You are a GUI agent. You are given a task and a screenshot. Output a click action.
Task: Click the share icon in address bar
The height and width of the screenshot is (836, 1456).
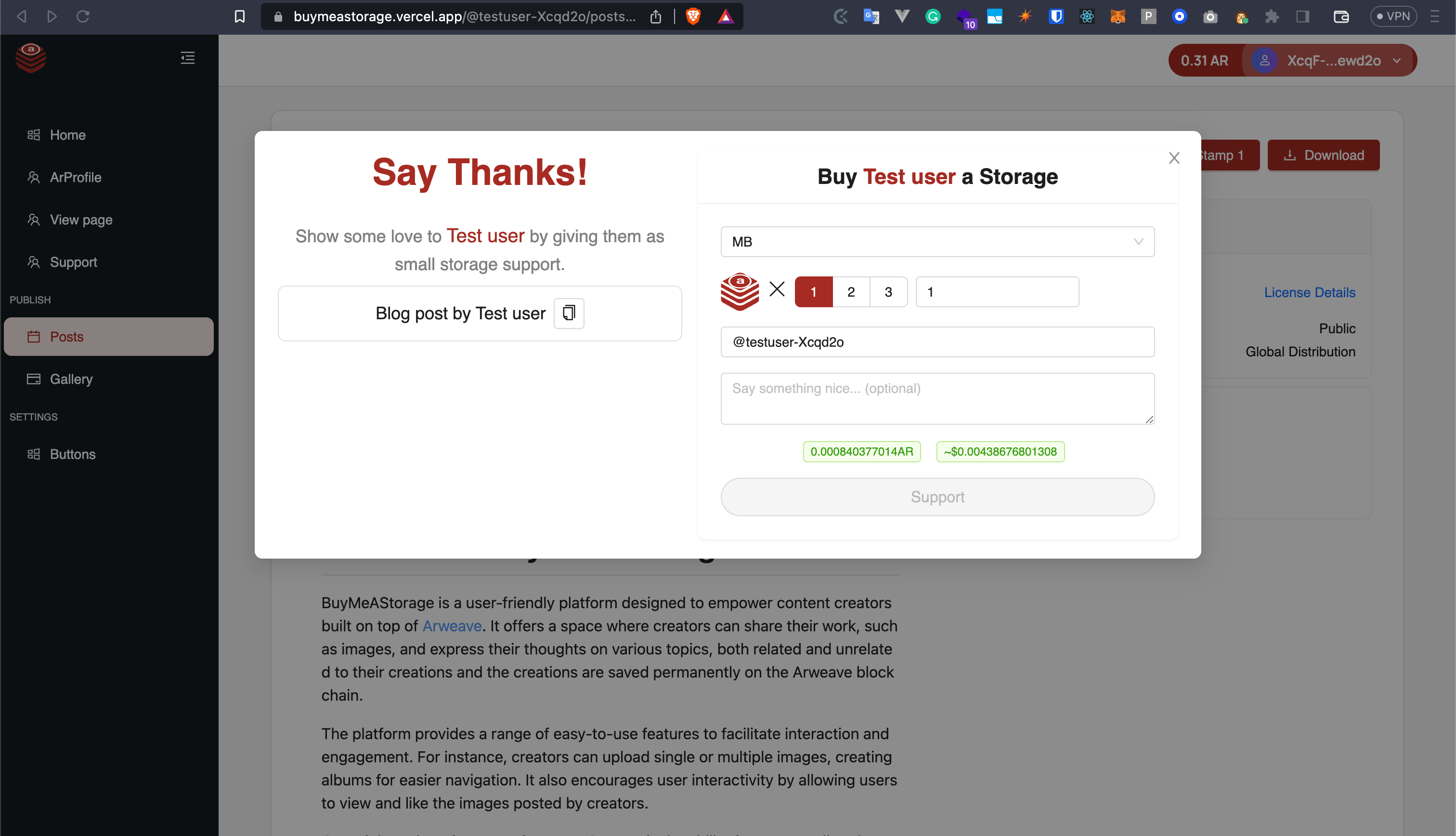pos(655,17)
